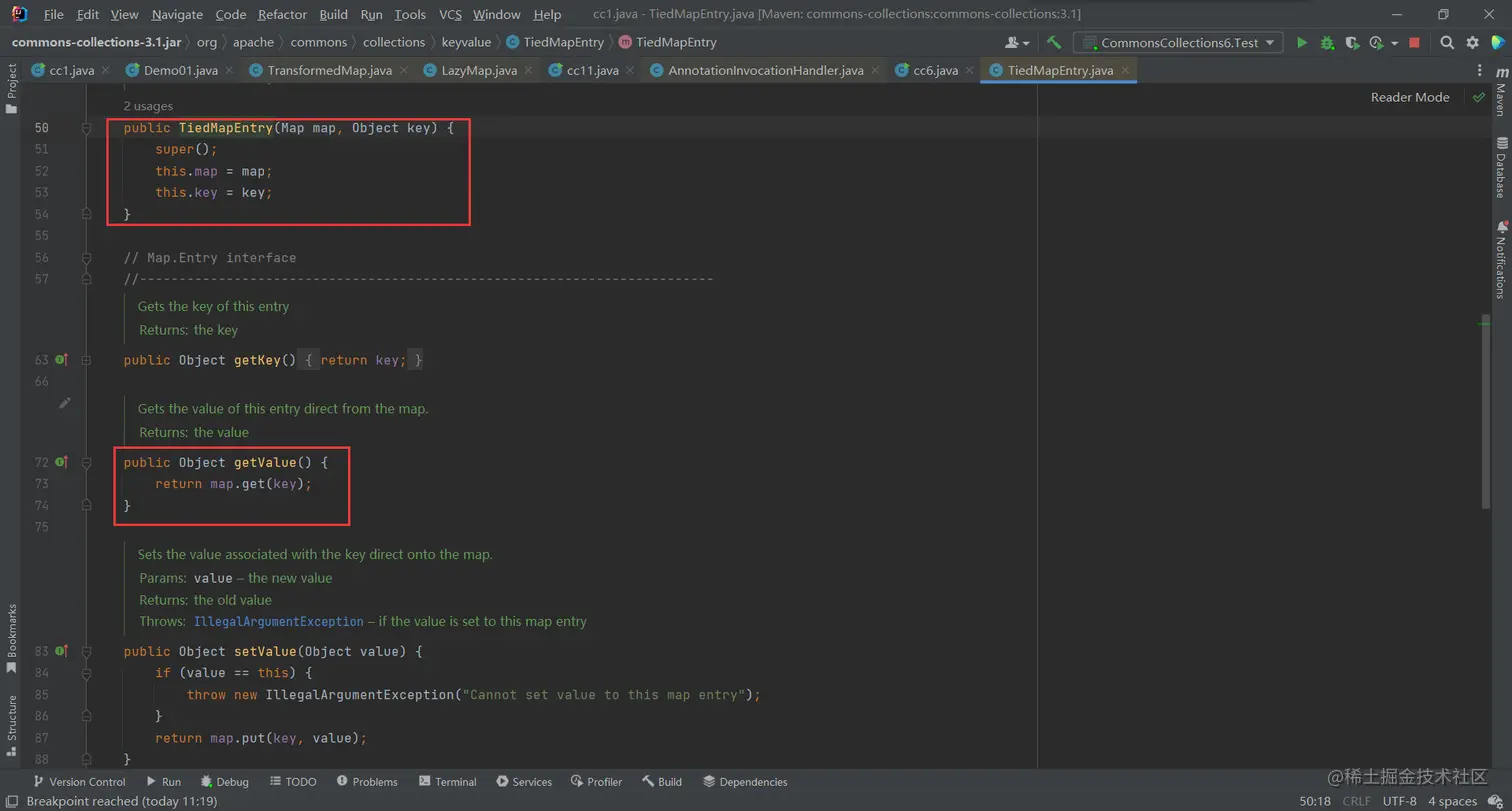Click the pencil edit doc icon in gutter
This screenshot has height=811, width=1512.
click(x=65, y=403)
